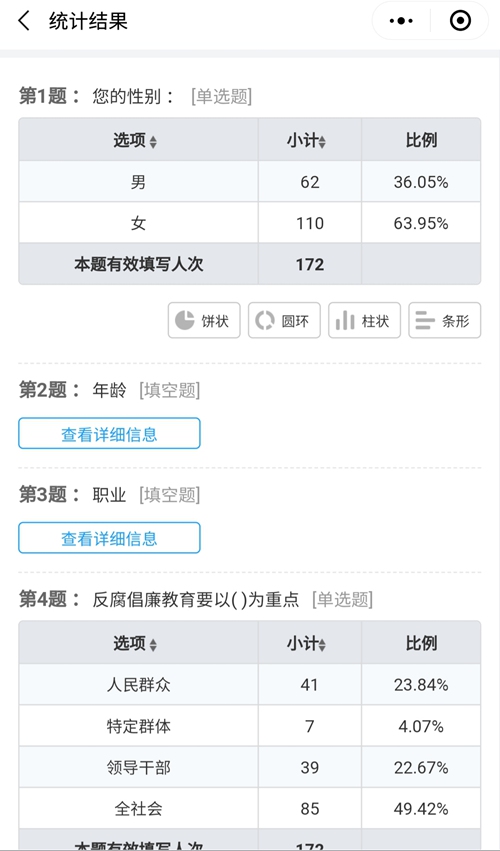Select the 领导干部 option row
This screenshot has height=851, width=500.
point(250,767)
